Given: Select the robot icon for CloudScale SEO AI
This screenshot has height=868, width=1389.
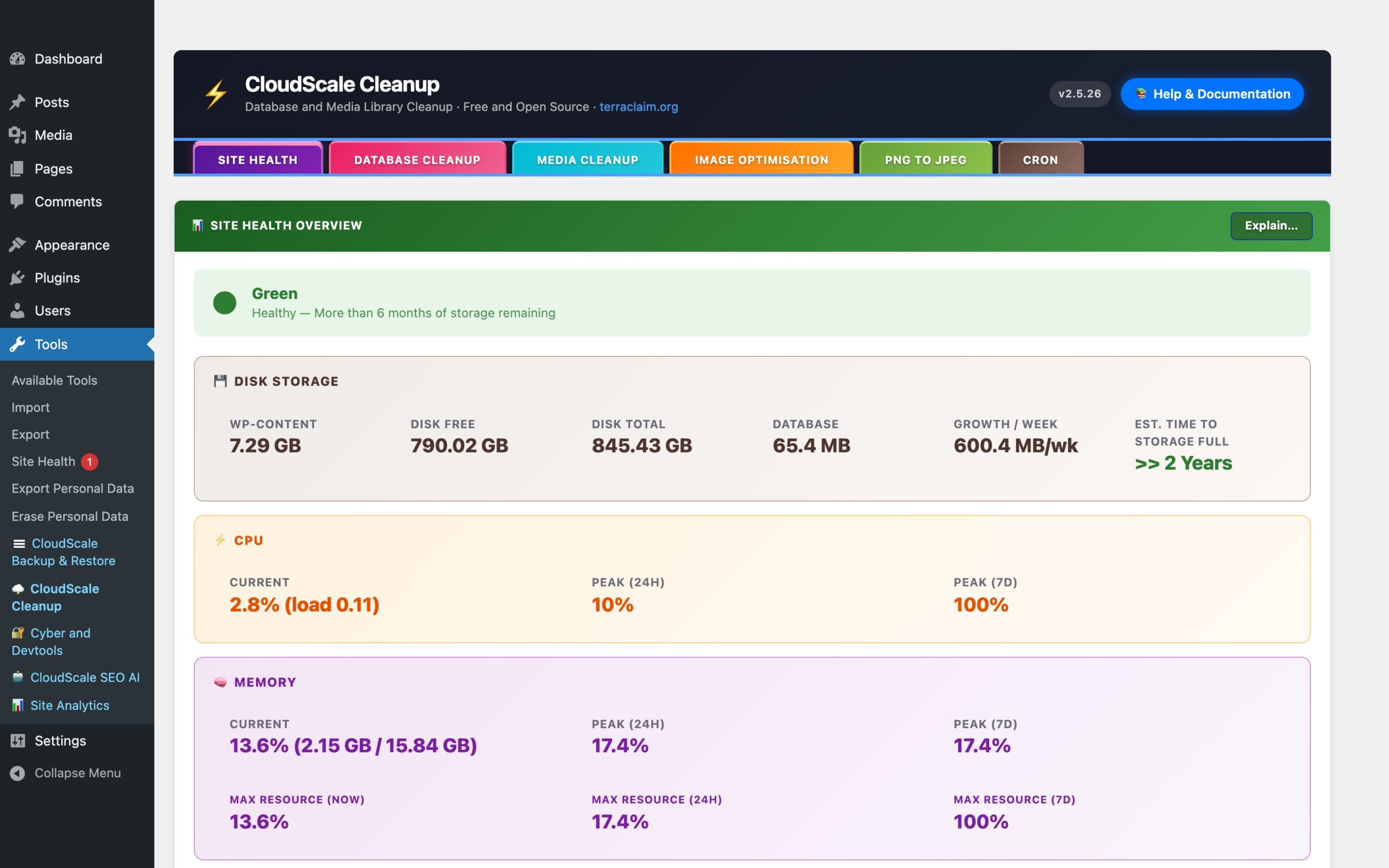Looking at the screenshot, I should pyautogui.click(x=19, y=677).
